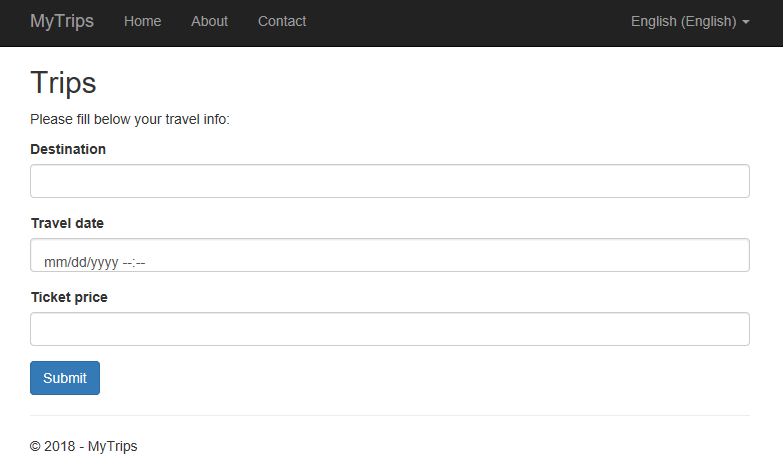Screen dimensions: 783x474
Task: Click the MyTrips brand logo link
Action: coord(62,21)
